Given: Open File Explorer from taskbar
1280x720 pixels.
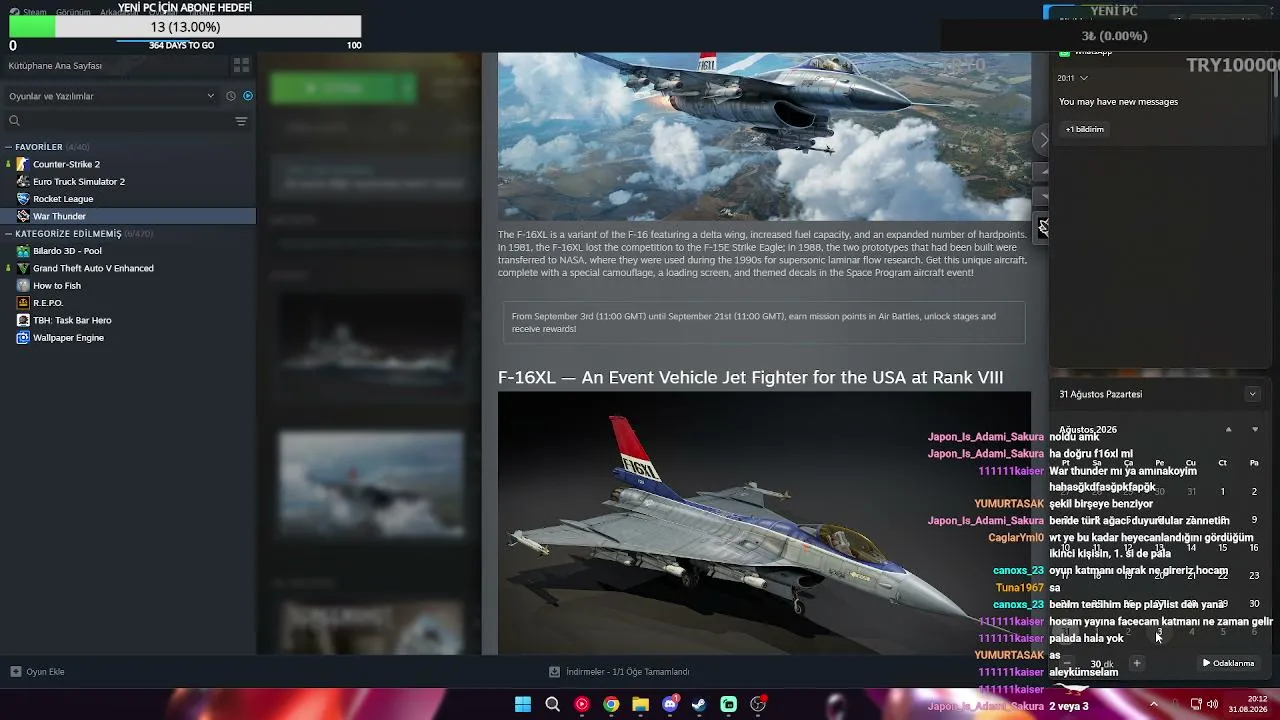Looking at the screenshot, I should 640,704.
